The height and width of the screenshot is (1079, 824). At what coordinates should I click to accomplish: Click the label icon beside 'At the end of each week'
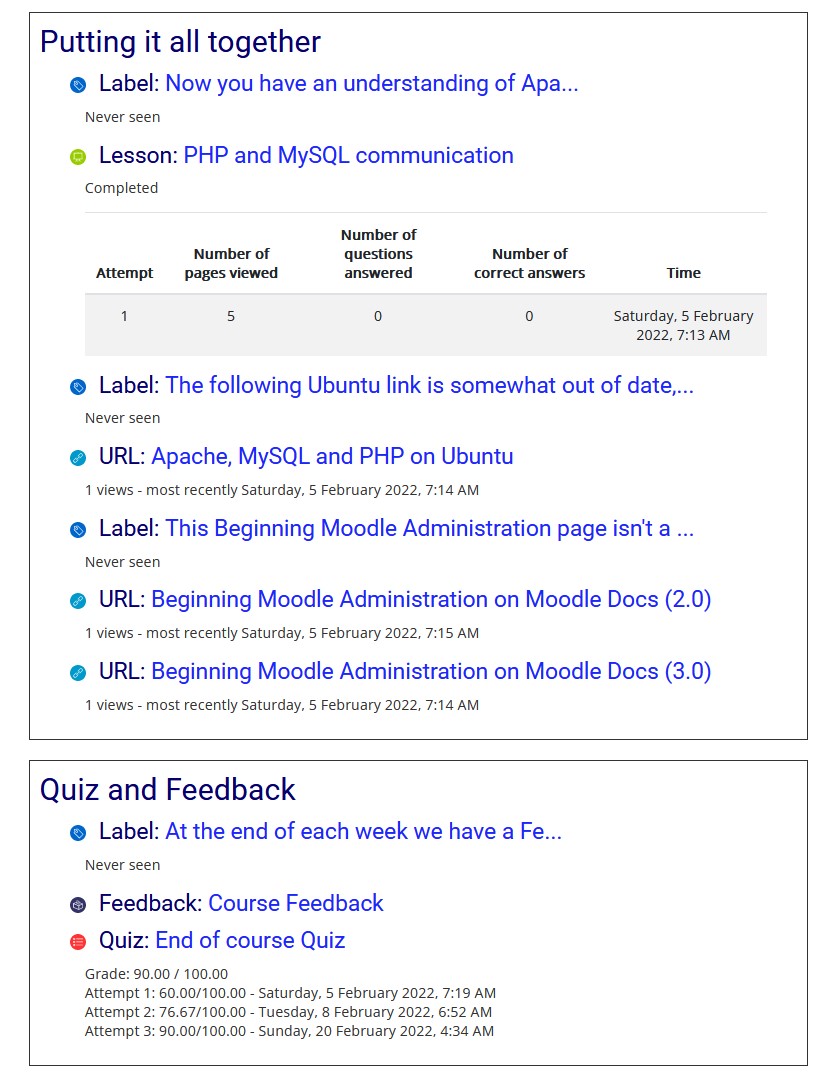78,833
